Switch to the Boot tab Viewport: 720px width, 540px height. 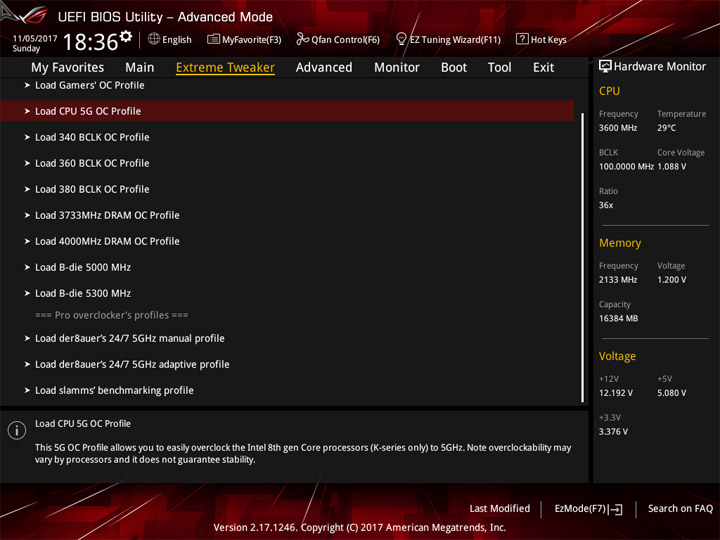[454, 68]
